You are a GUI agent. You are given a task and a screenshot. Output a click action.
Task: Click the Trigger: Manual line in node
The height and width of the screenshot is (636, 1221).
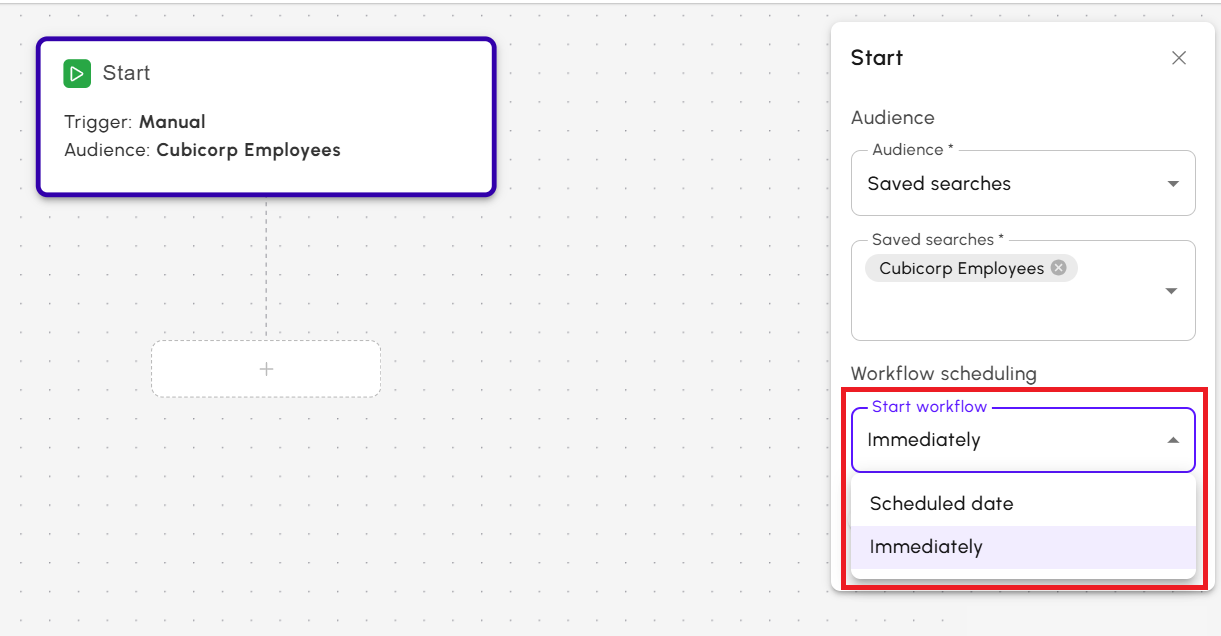tap(135, 122)
